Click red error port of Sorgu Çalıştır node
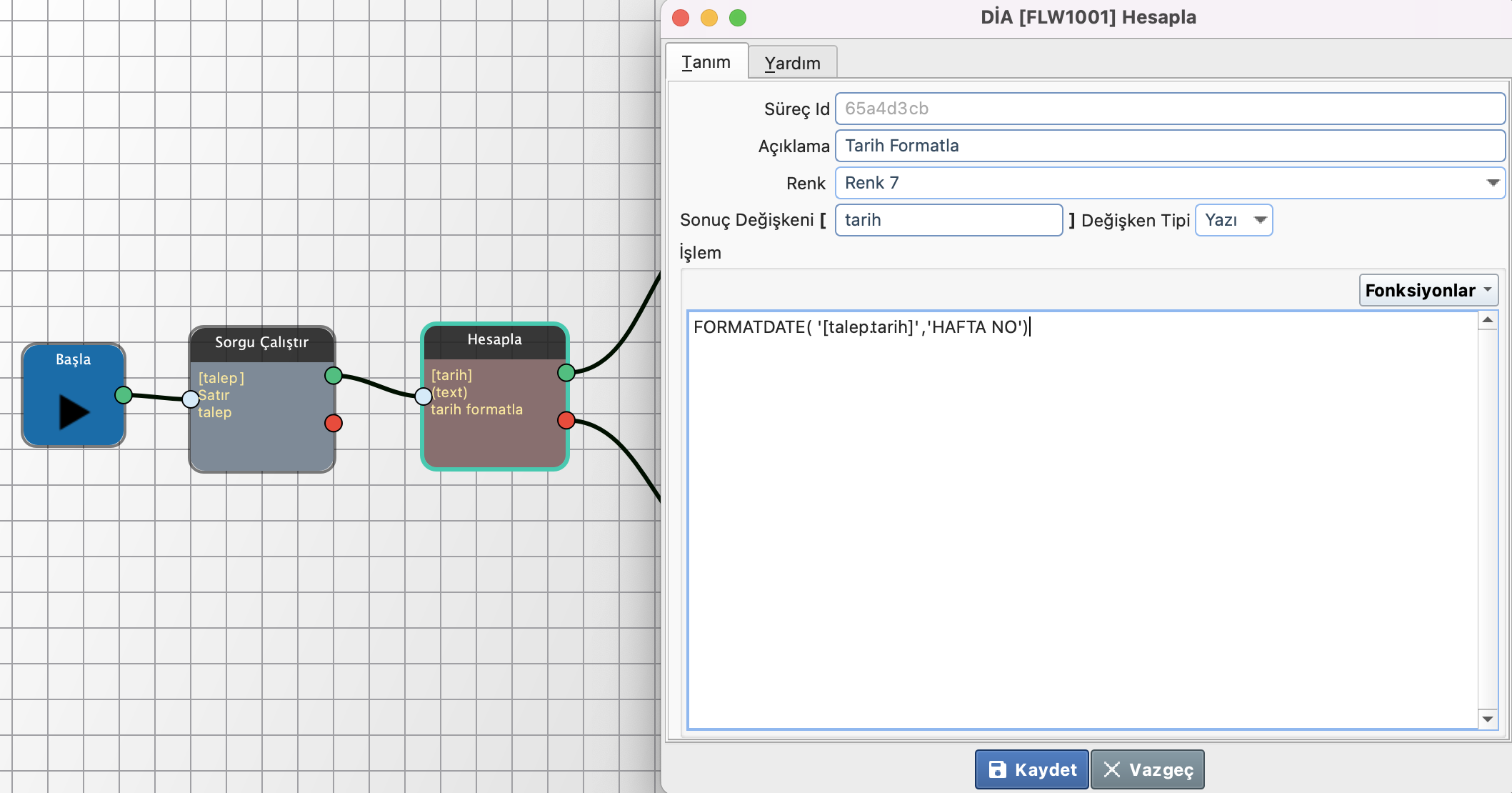The image size is (1512, 793). tap(334, 423)
